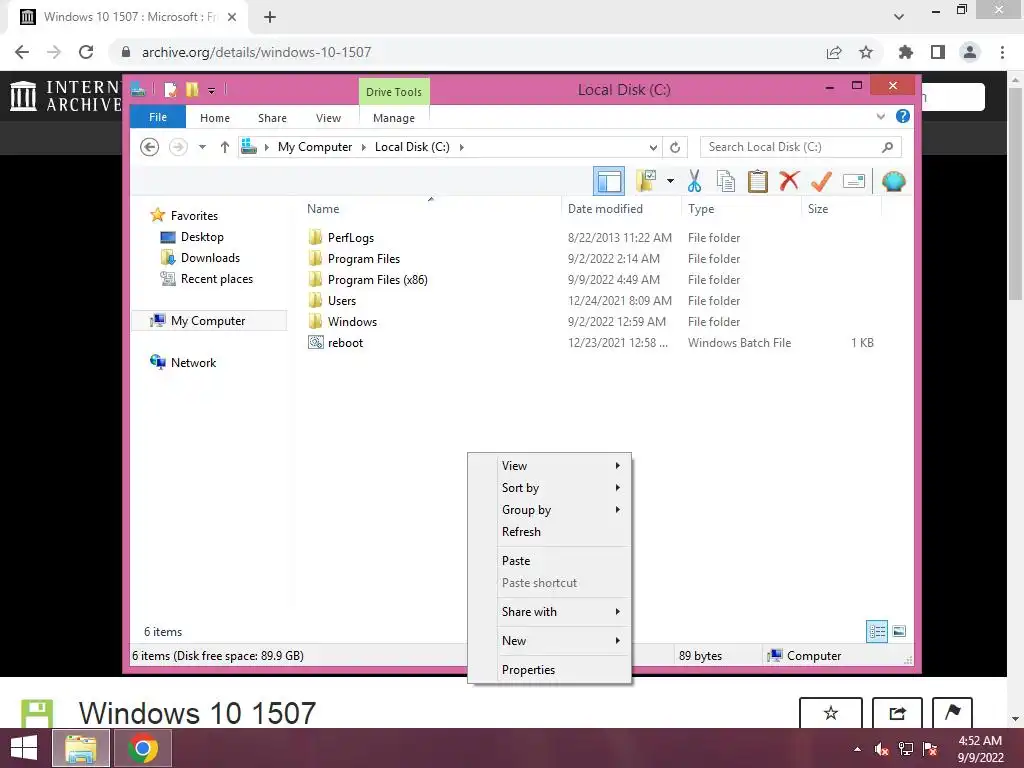Click the Copy toolbar icon

(726, 181)
